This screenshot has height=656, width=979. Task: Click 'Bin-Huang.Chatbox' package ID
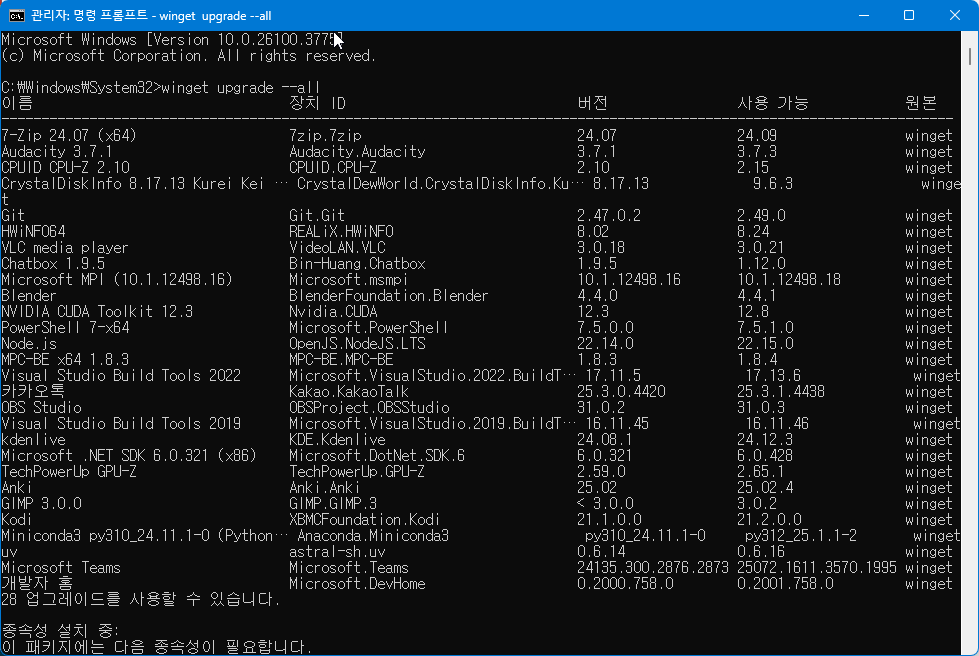tap(357, 264)
